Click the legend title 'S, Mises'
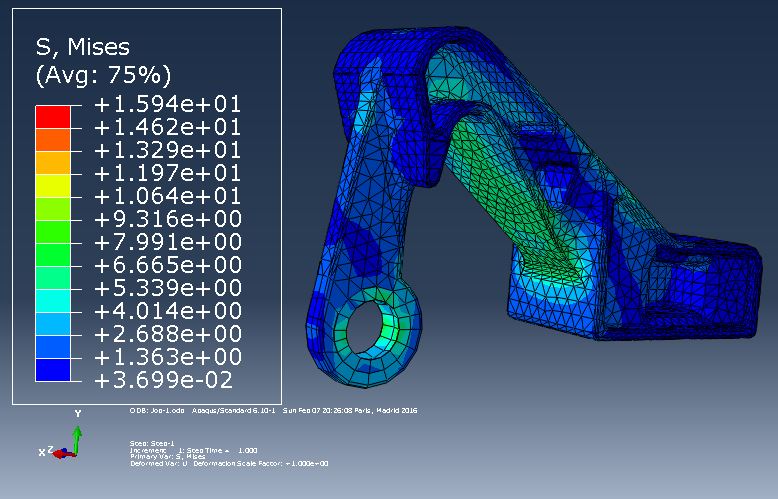The width and height of the screenshot is (778, 499). click(x=82, y=47)
